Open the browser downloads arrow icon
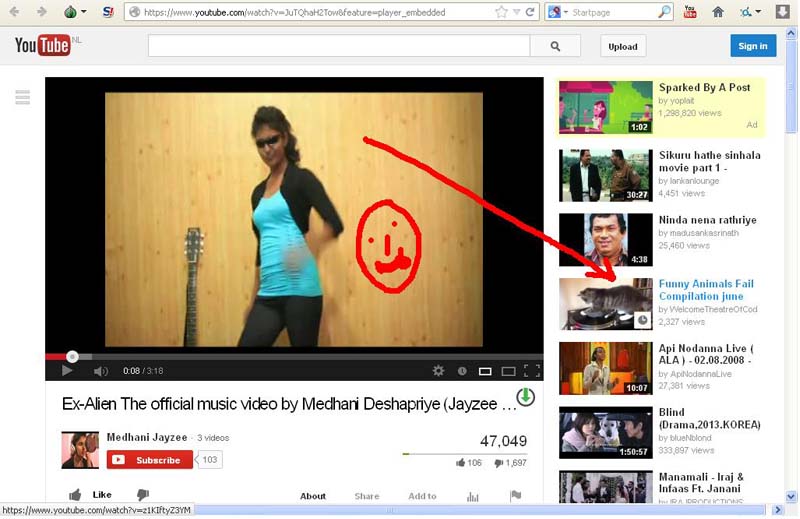This screenshot has height=519, width=800. (x=783, y=12)
